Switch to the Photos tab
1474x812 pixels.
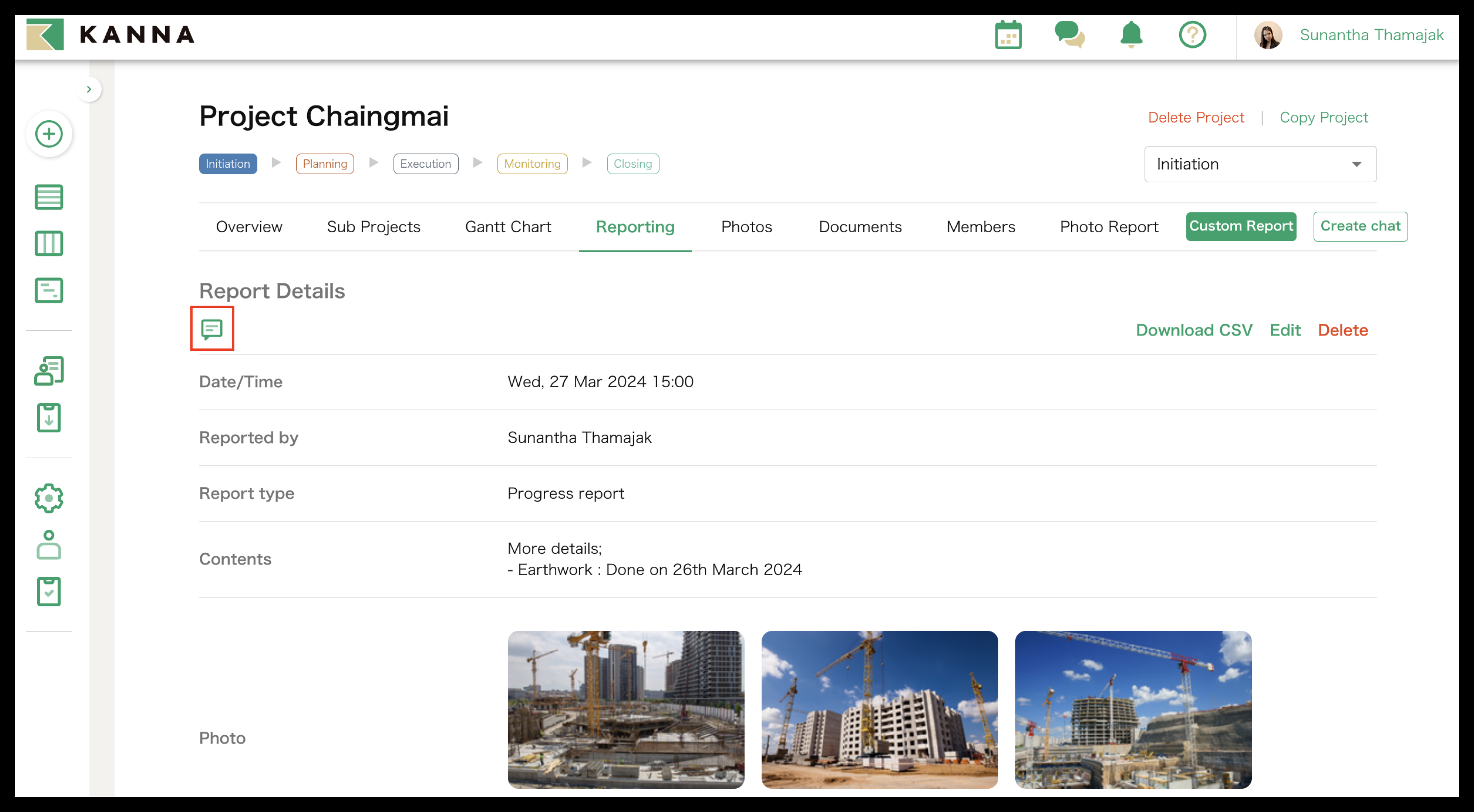(x=746, y=227)
